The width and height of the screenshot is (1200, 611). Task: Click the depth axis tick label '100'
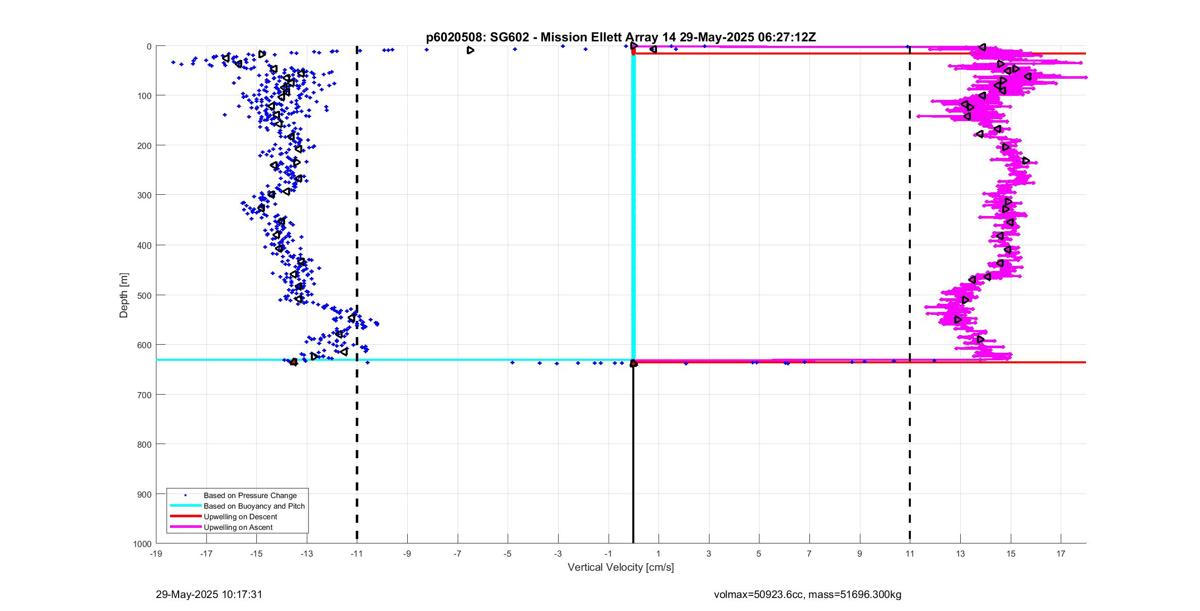click(144, 96)
